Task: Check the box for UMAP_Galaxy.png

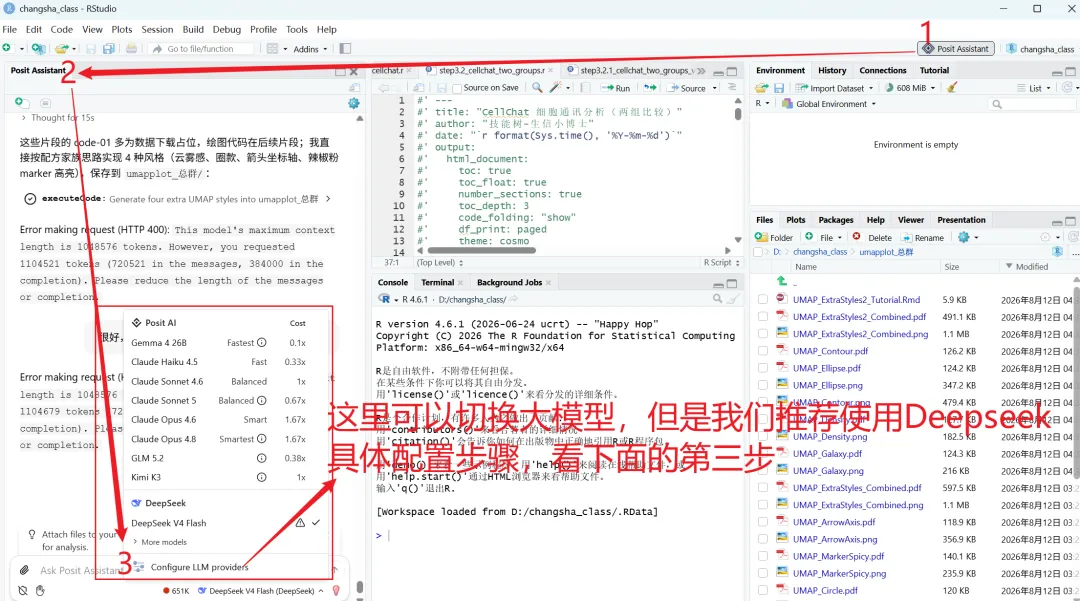Action: 762,471
